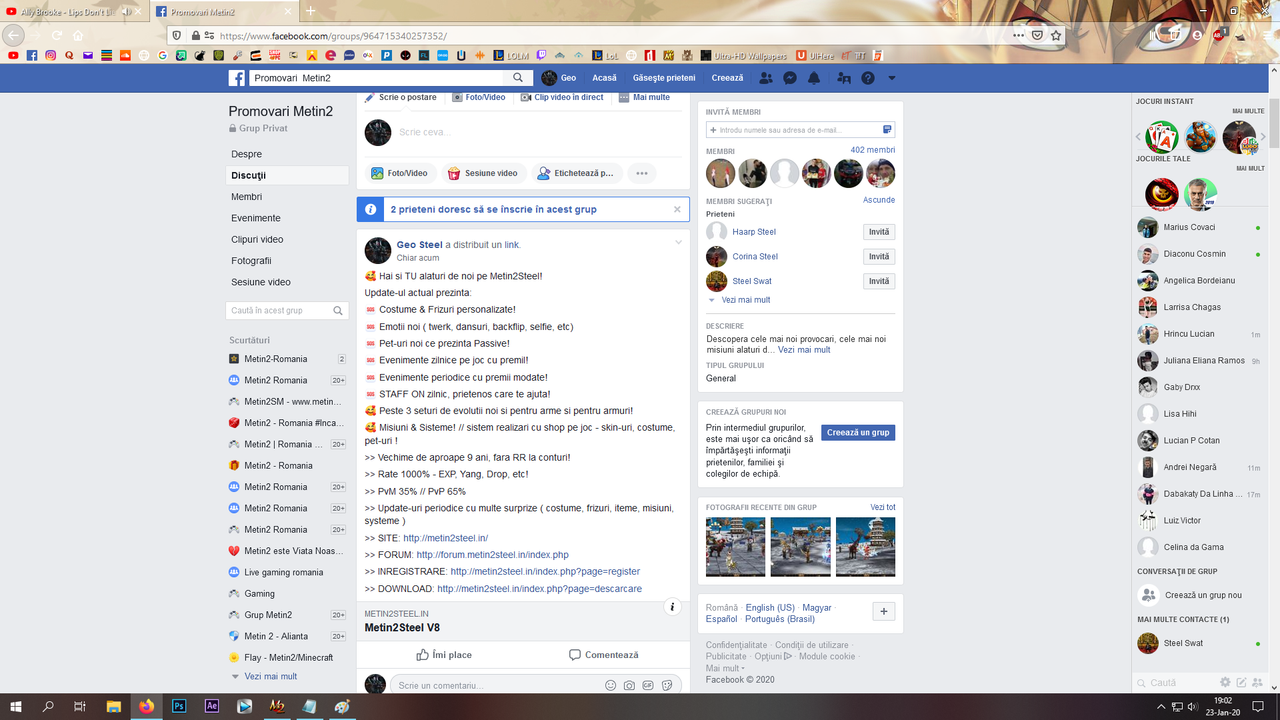Image resolution: width=1280 pixels, height=720 pixels.
Task: Add another language with plus button
Action: point(883,611)
